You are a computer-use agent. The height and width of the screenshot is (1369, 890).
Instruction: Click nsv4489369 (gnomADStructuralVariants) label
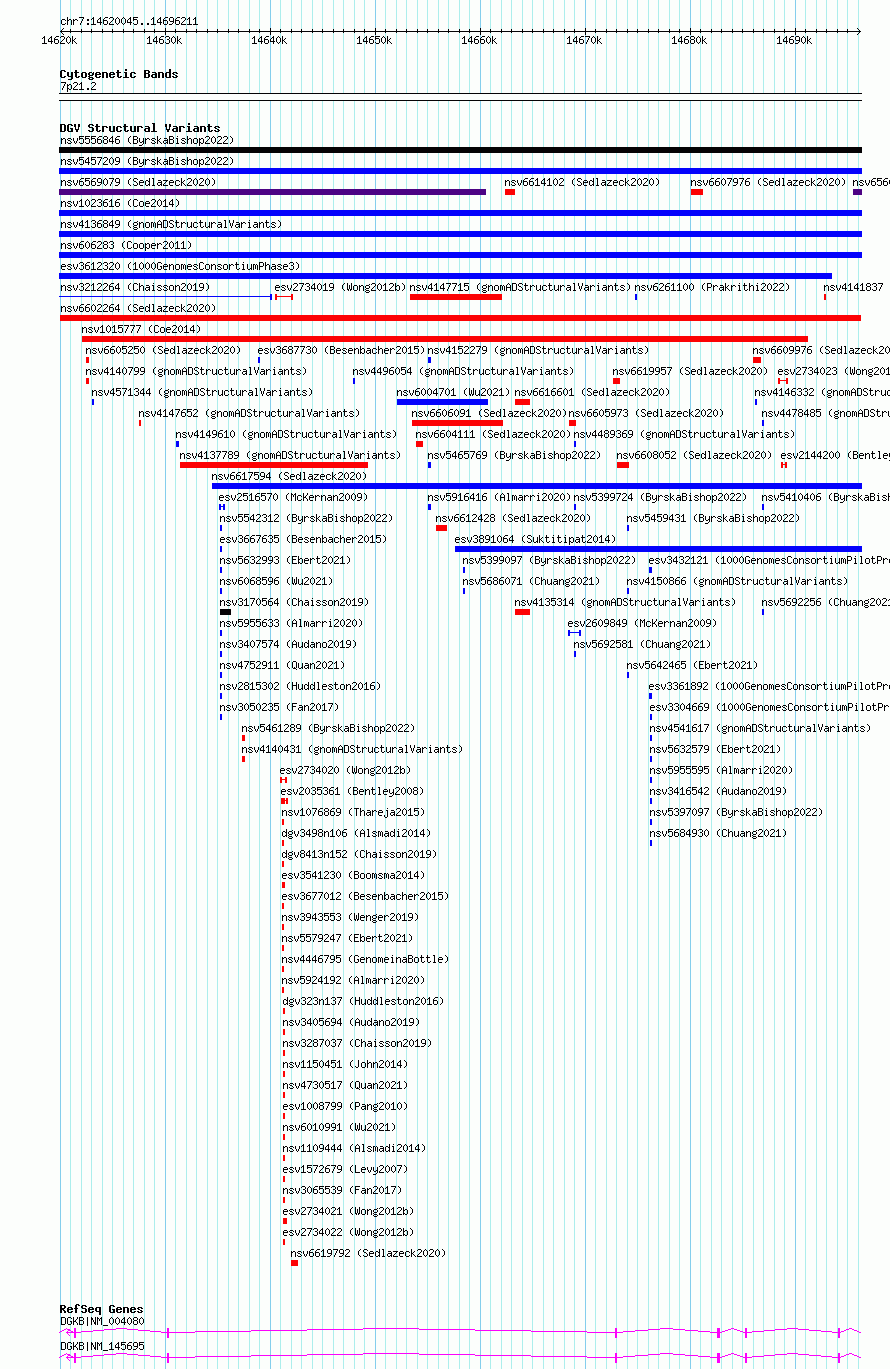(685, 434)
